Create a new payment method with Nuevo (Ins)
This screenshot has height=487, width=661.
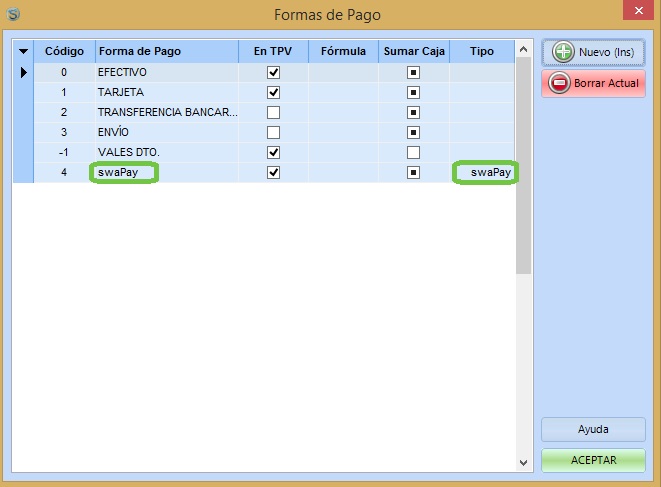click(x=593, y=52)
